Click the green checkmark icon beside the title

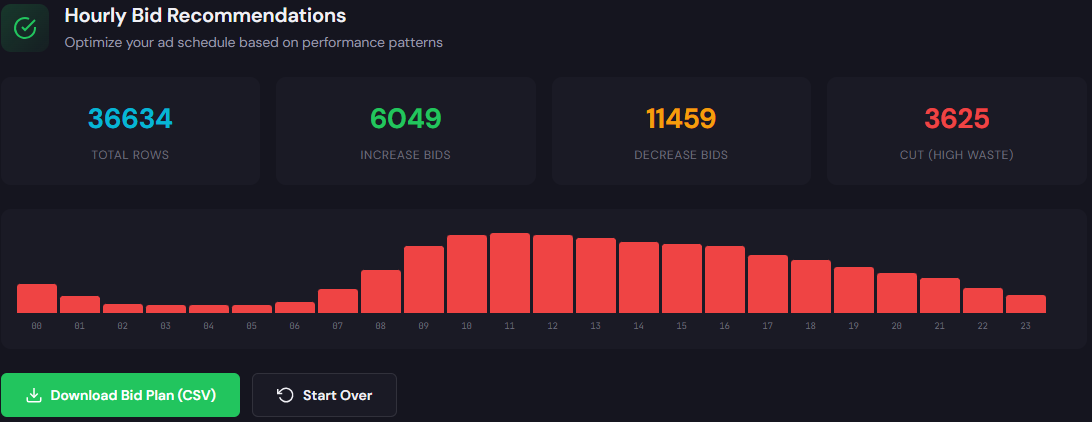[x=25, y=27]
